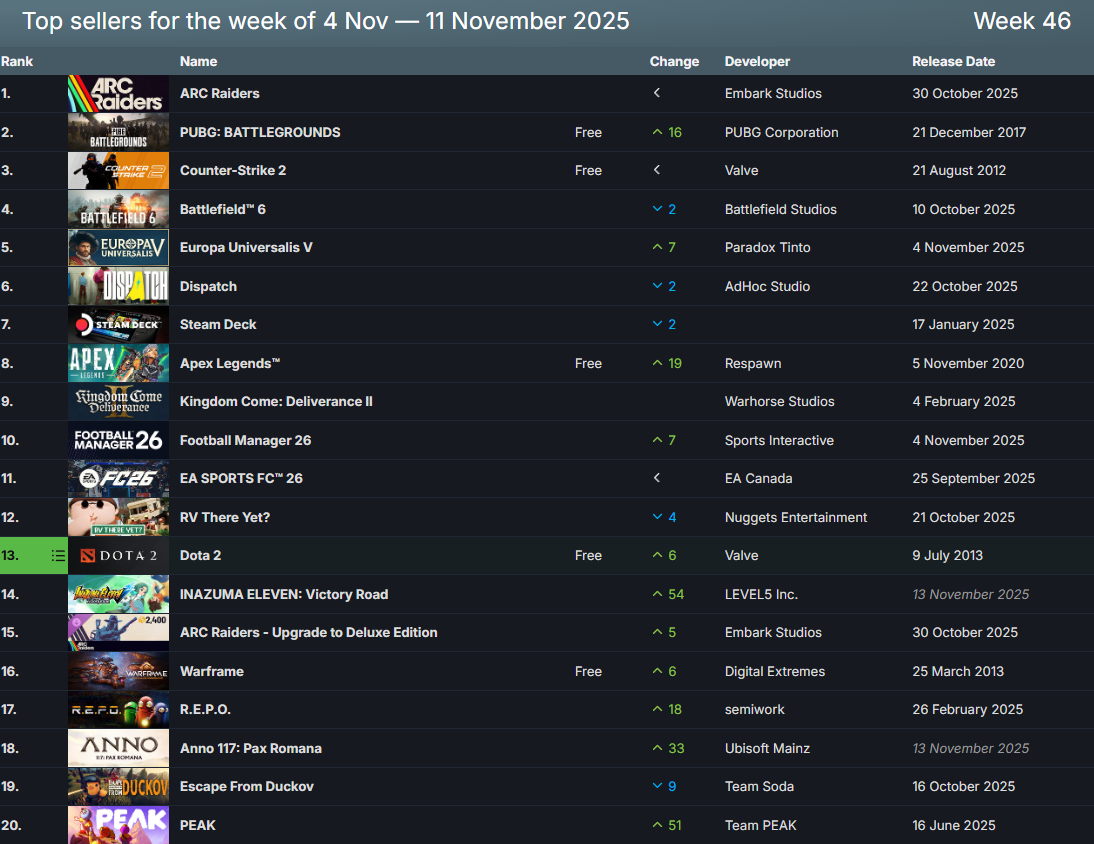Open Kingdom Come: Deliverance II link
The width and height of the screenshot is (1094, 844).
(276, 402)
